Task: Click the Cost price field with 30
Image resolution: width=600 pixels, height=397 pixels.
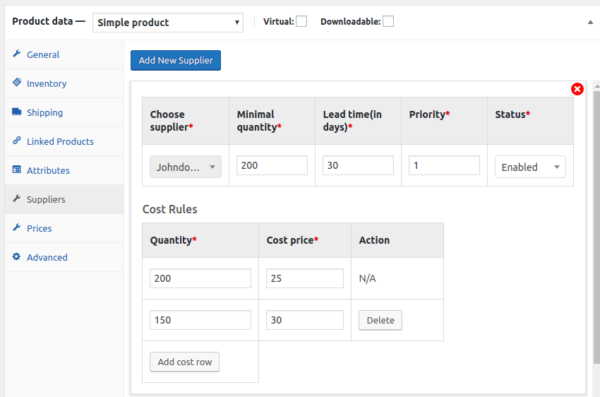Action: (x=305, y=320)
